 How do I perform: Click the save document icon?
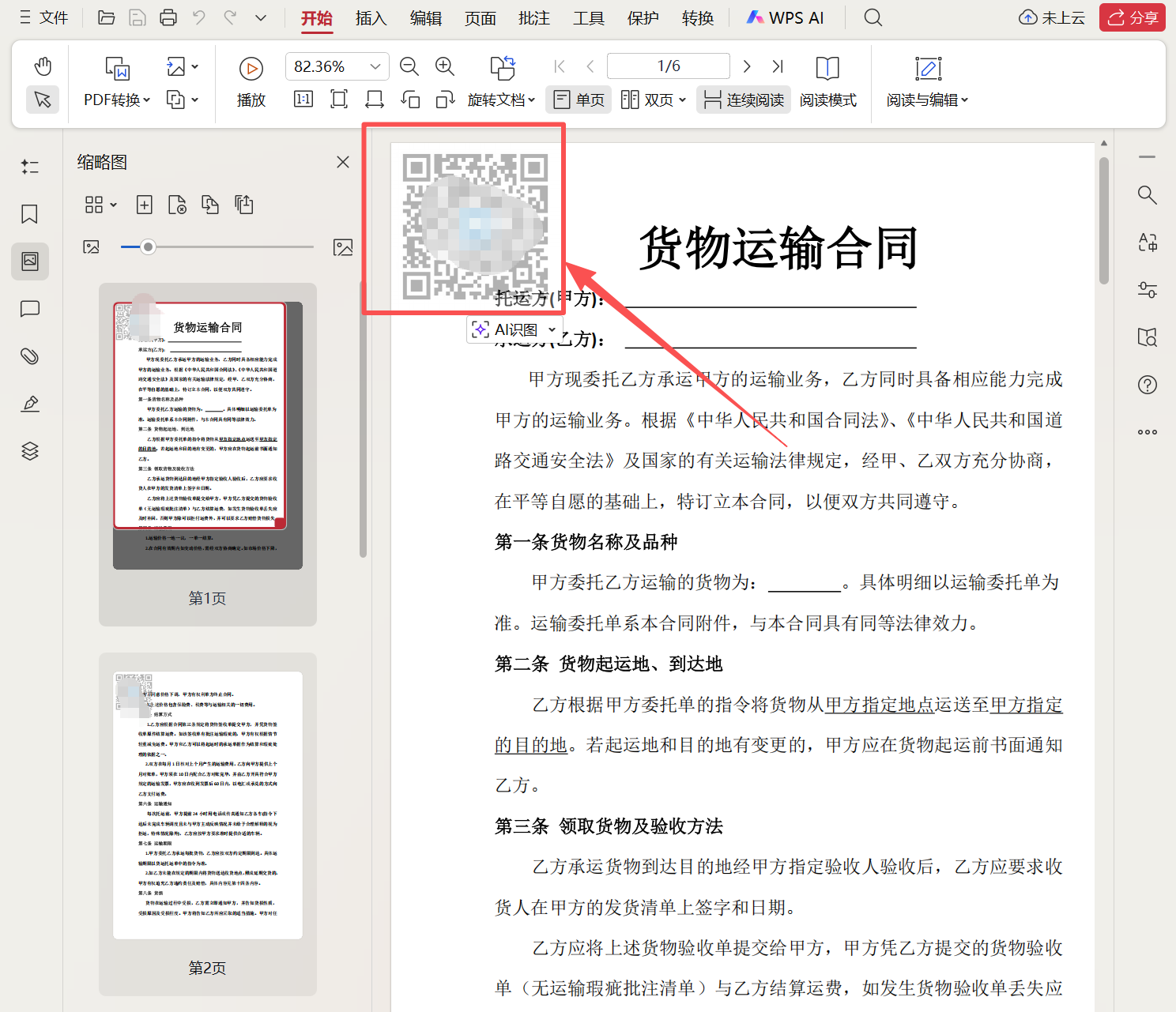(x=137, y=17)
